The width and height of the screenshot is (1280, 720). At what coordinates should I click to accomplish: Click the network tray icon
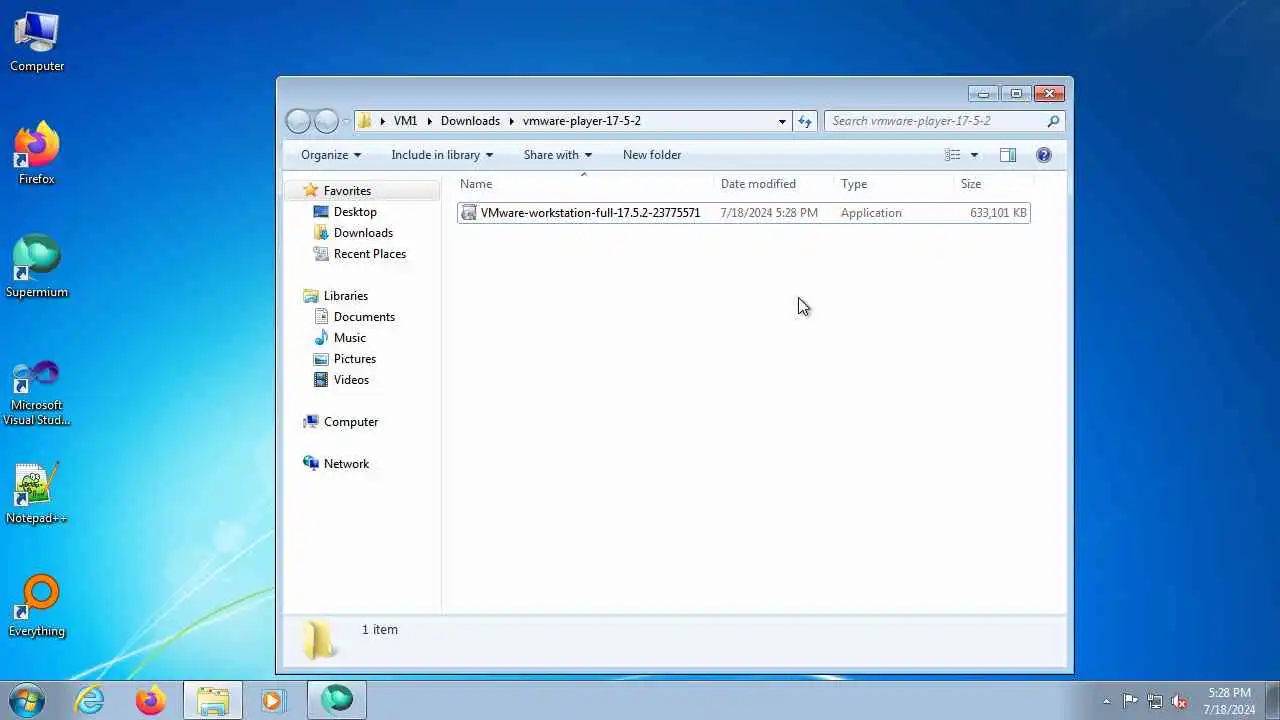pyautogui.click(x=1155, y=701)
